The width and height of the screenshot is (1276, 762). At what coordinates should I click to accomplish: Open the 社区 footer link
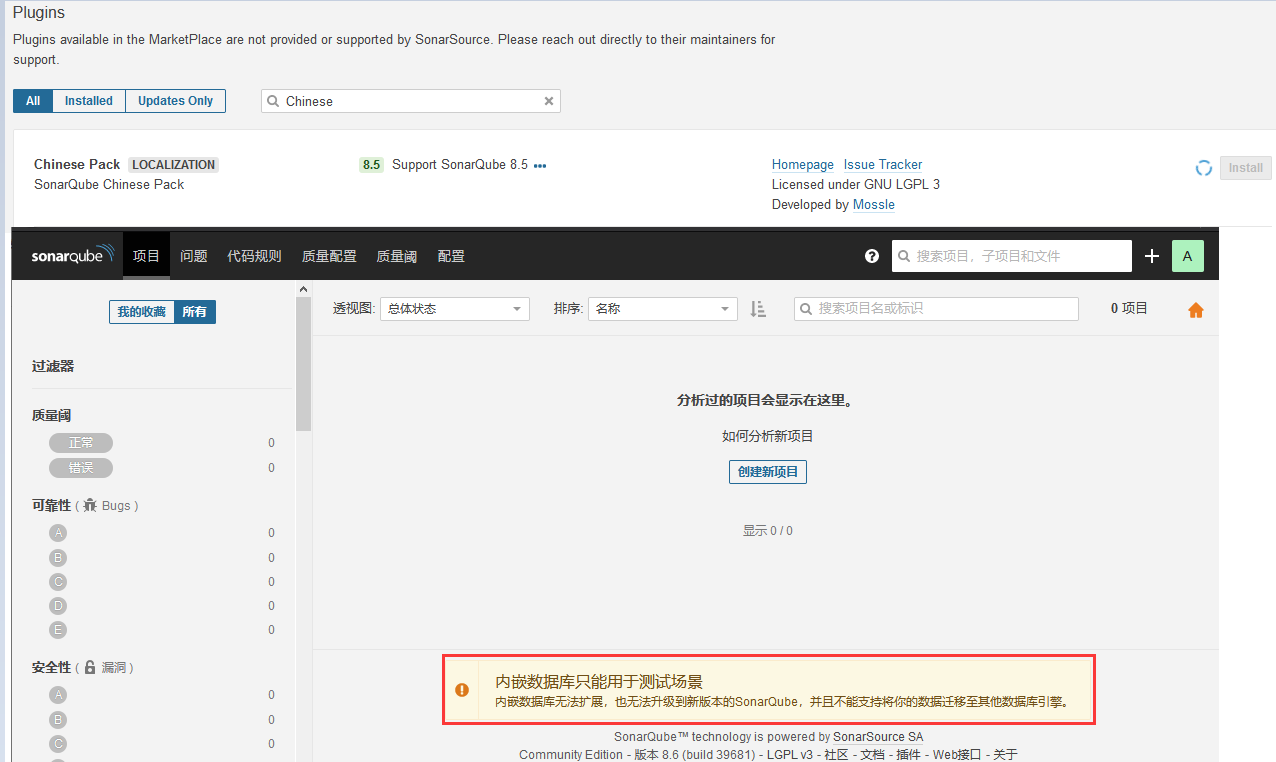click(x=836, y=755)
